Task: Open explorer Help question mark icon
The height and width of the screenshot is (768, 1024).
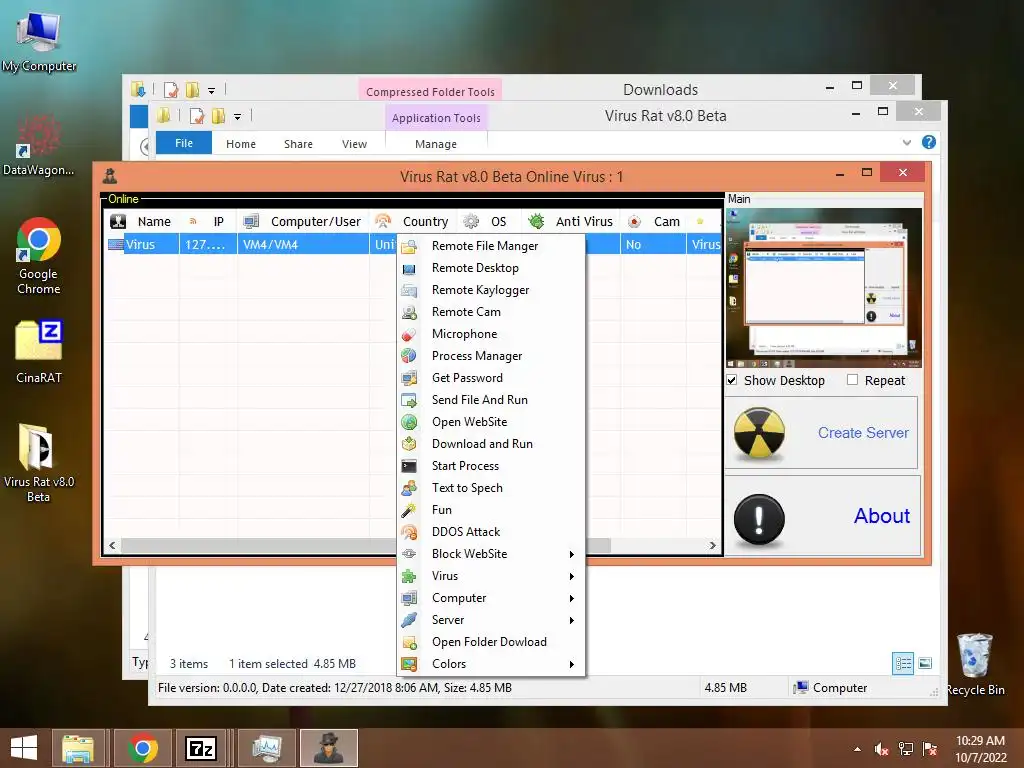Action: tap(929, 142)
